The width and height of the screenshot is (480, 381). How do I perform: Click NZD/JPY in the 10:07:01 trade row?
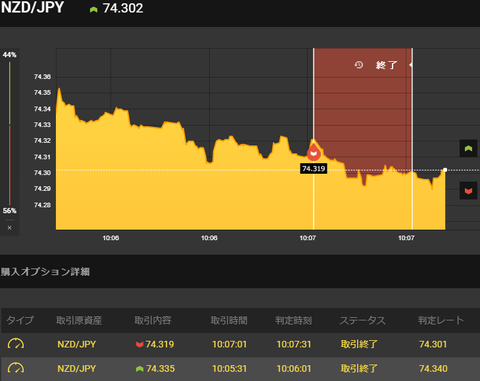(77, 344)
